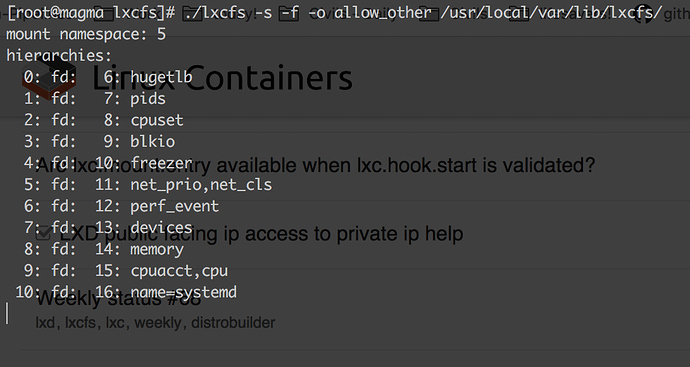Toggle the solved checkbox beside LXD public facing topic
The height and width of the screenshot is (367, 690).
click(43, 233)
